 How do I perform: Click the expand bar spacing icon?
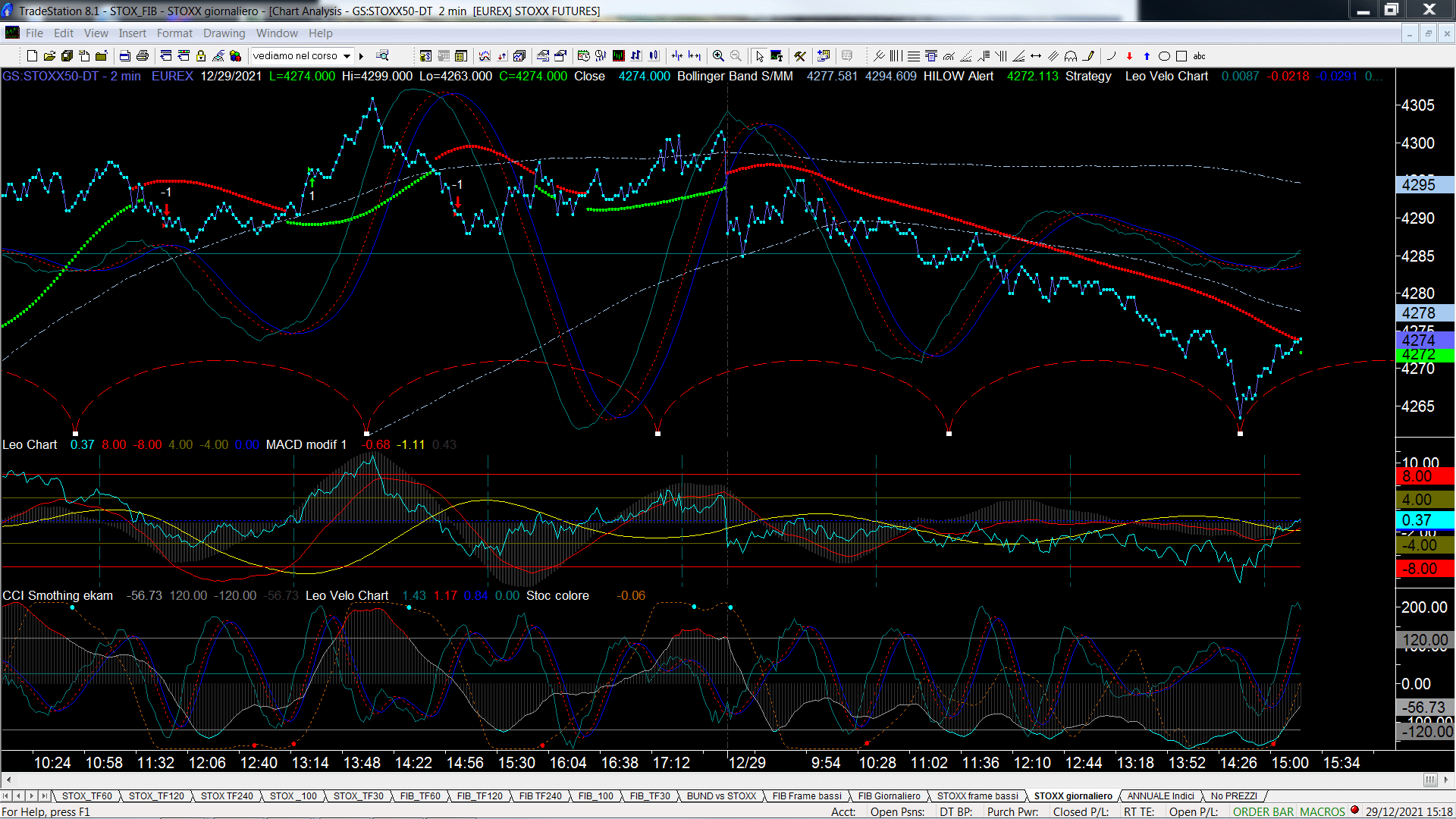tap(695, 56)
